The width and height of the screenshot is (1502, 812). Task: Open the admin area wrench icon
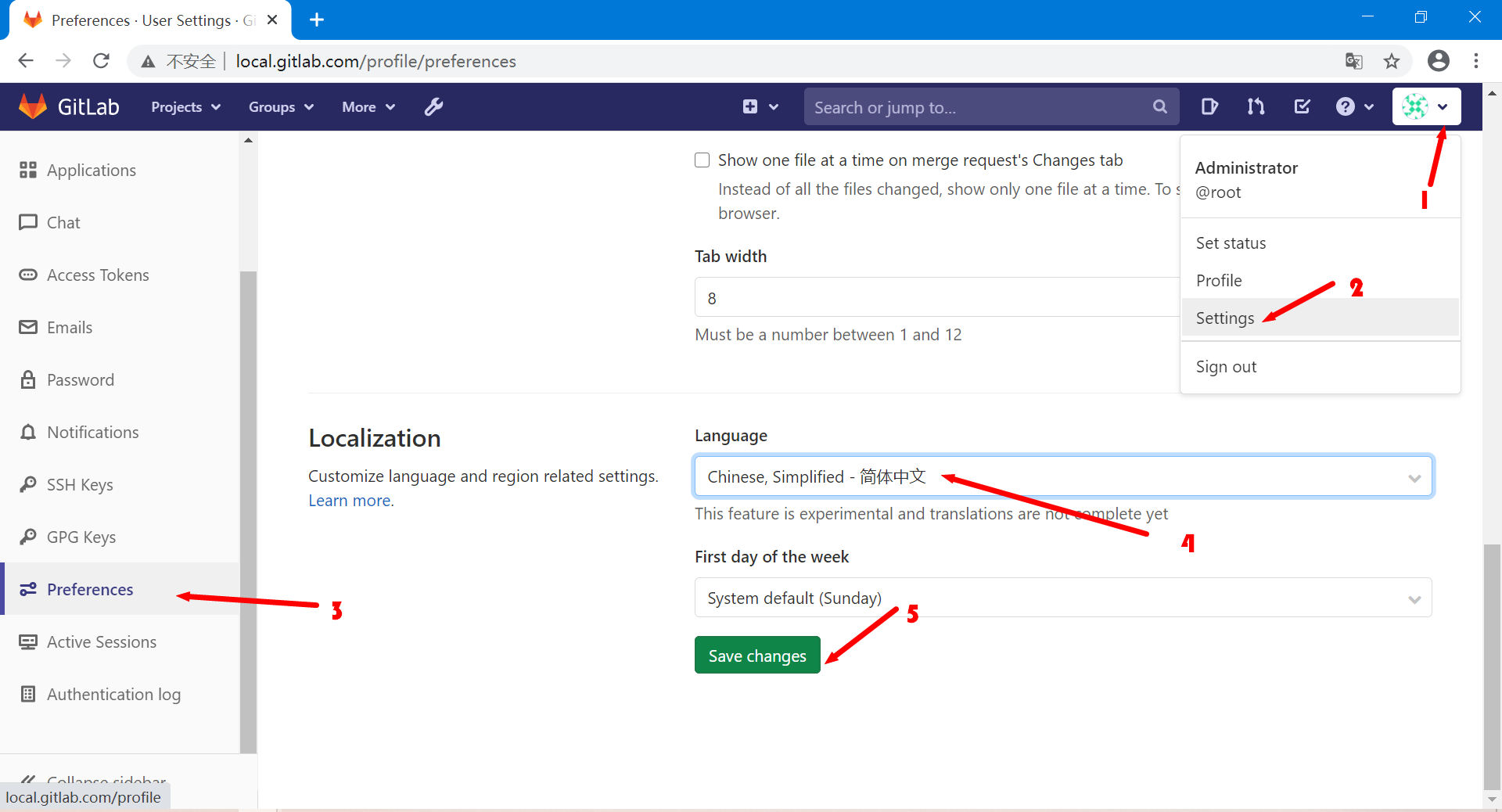tap(434, 106)
